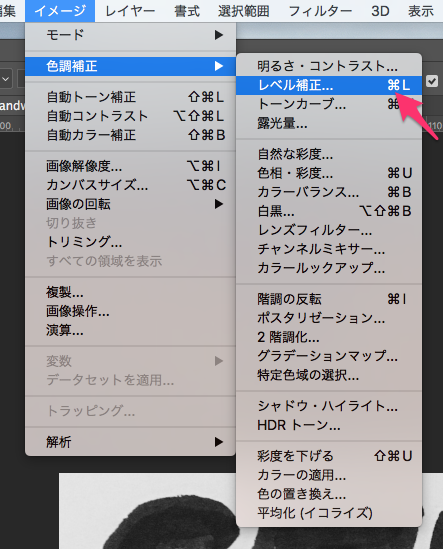This screenshot has height=549, width=443.
Task: Open the イメージ menu in menu bar
Action: pyautogui.click(x=60, y=11)
